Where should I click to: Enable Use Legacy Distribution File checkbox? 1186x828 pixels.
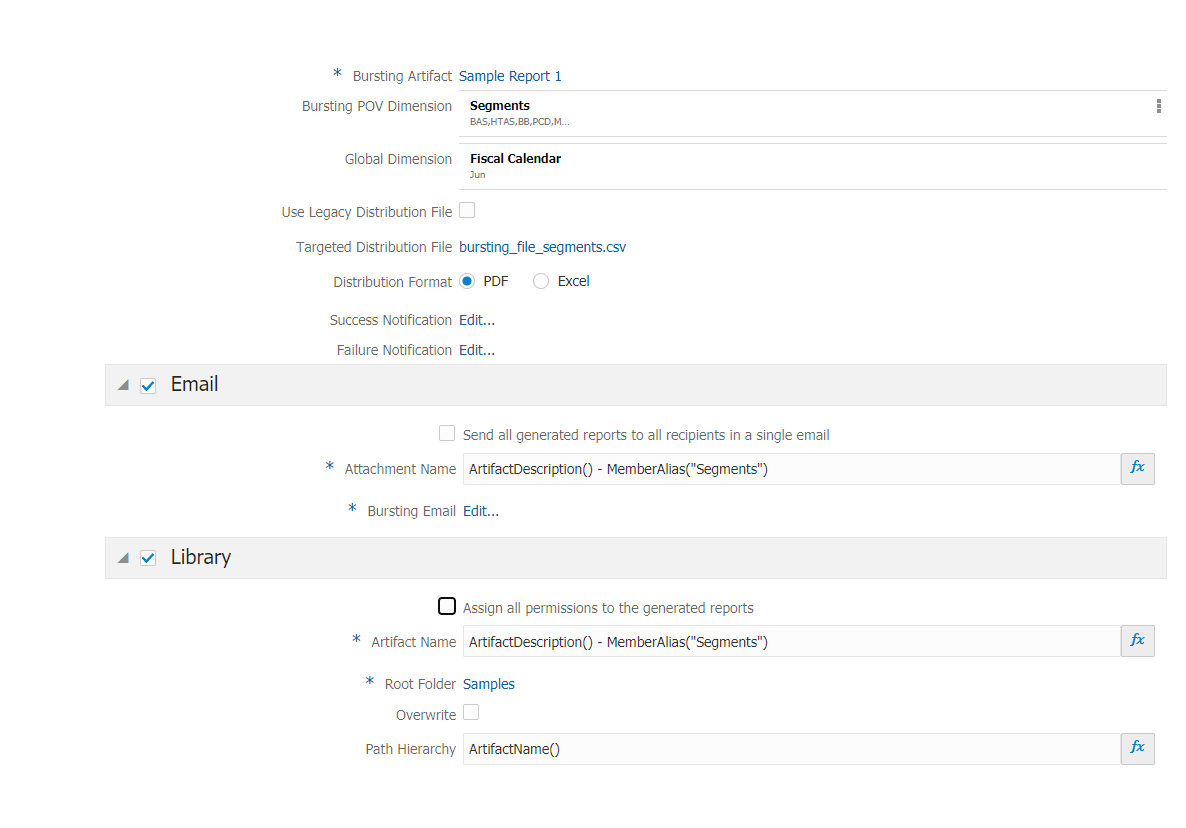[x=467, y=210]
